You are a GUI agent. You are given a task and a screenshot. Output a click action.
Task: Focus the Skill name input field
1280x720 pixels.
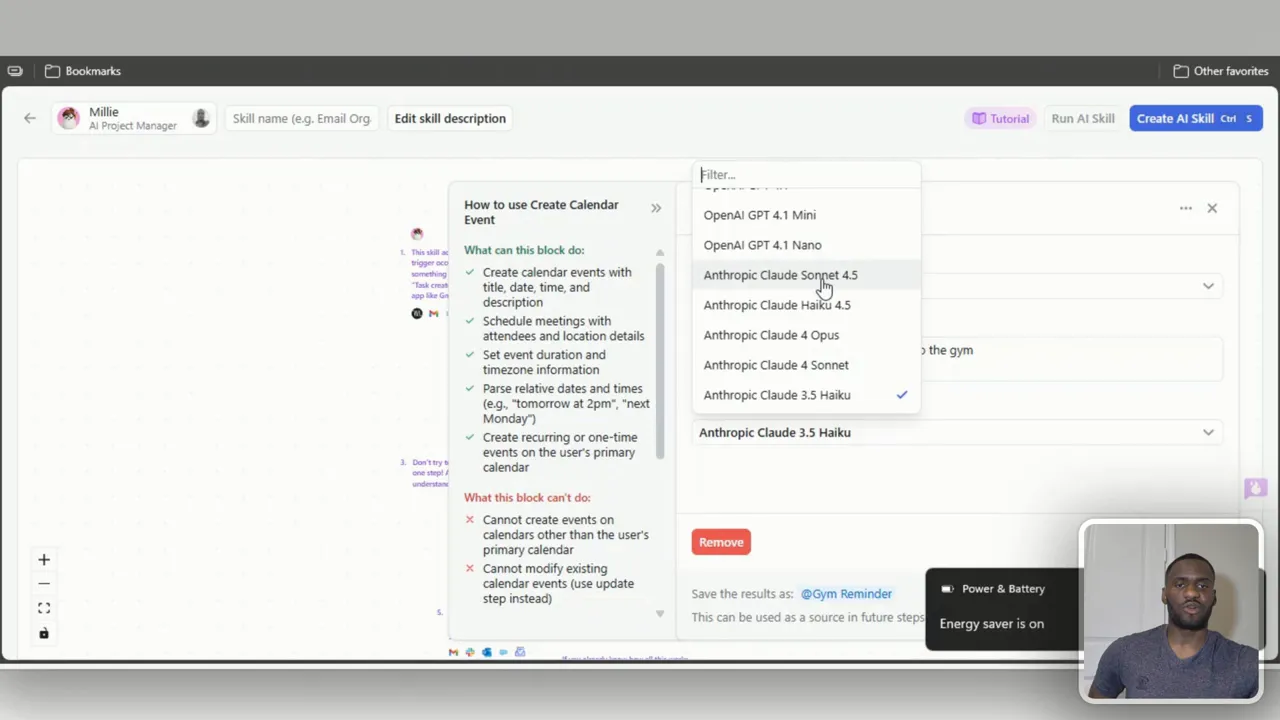click(x=302, y=118)
